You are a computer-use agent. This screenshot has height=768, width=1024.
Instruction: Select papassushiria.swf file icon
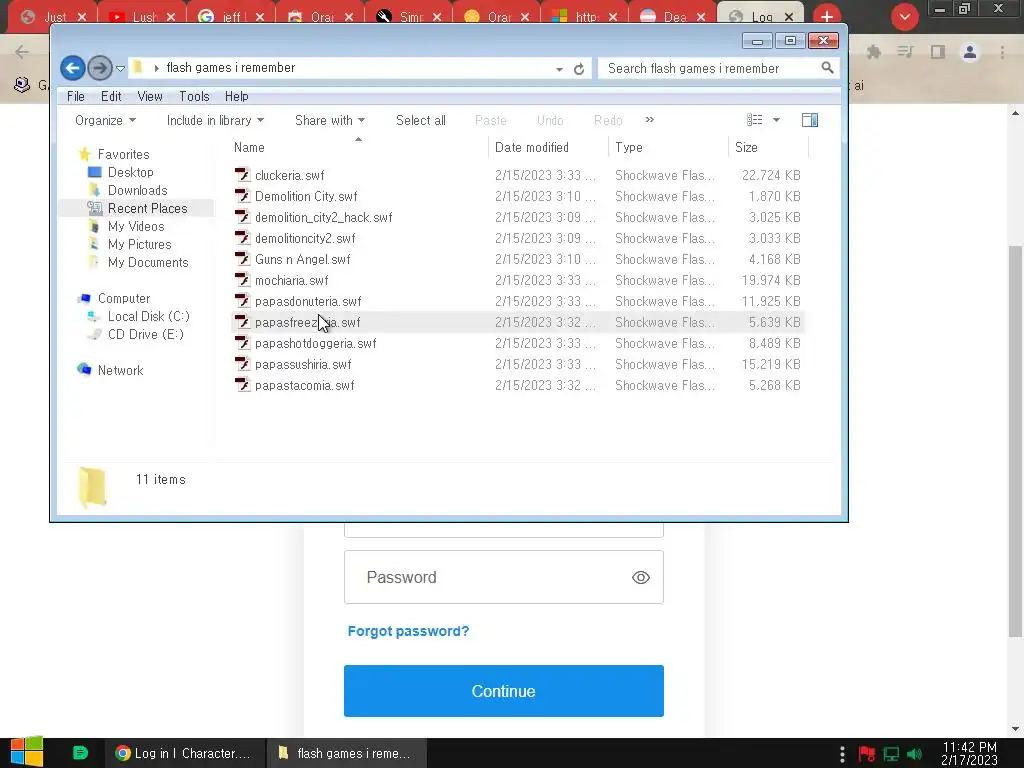point(242,364)
